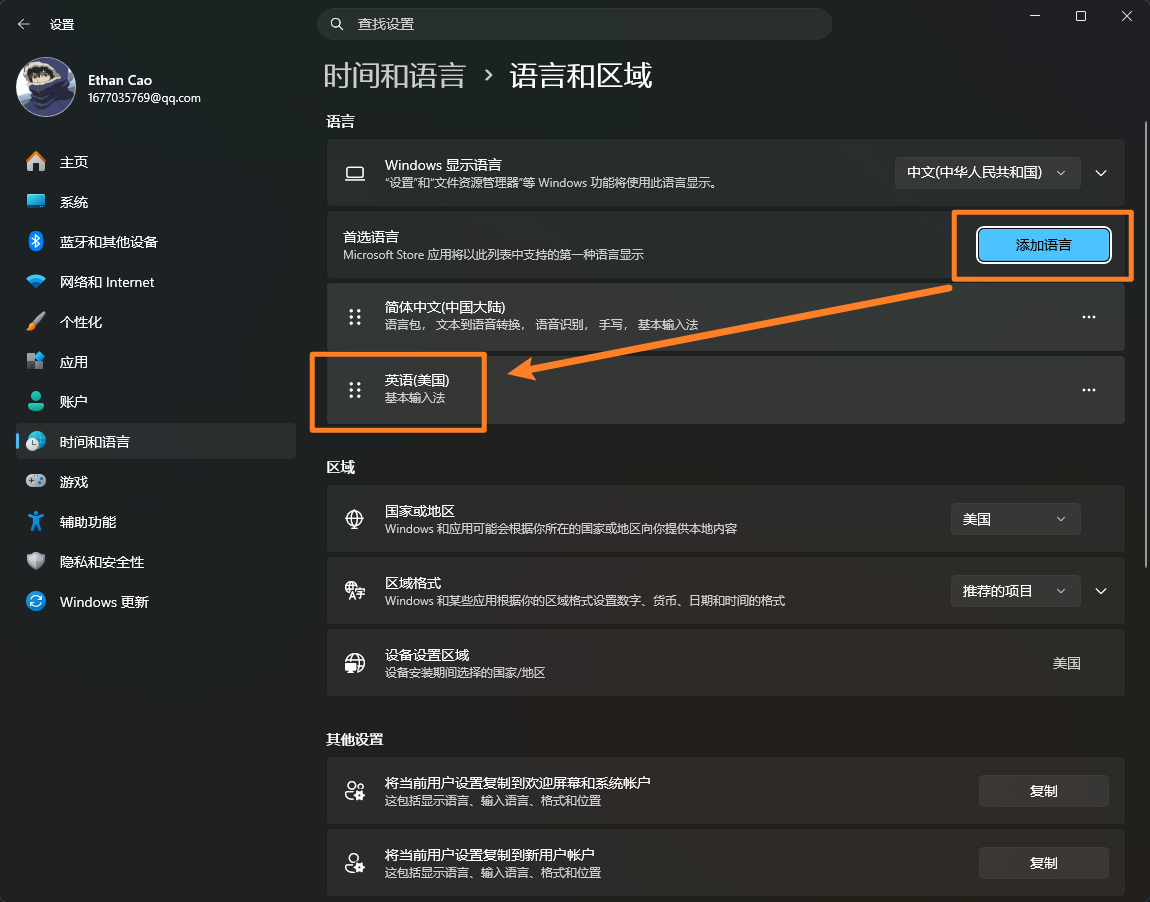
Task: Click the search magnifier icon
Action: [x=337, y=24]
